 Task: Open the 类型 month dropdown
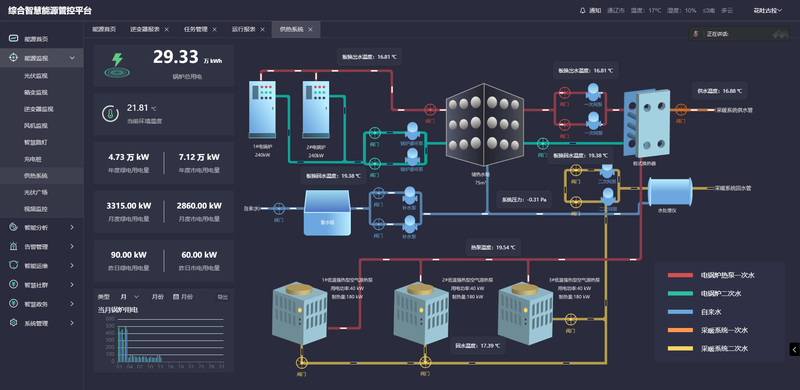pos(129,297)
